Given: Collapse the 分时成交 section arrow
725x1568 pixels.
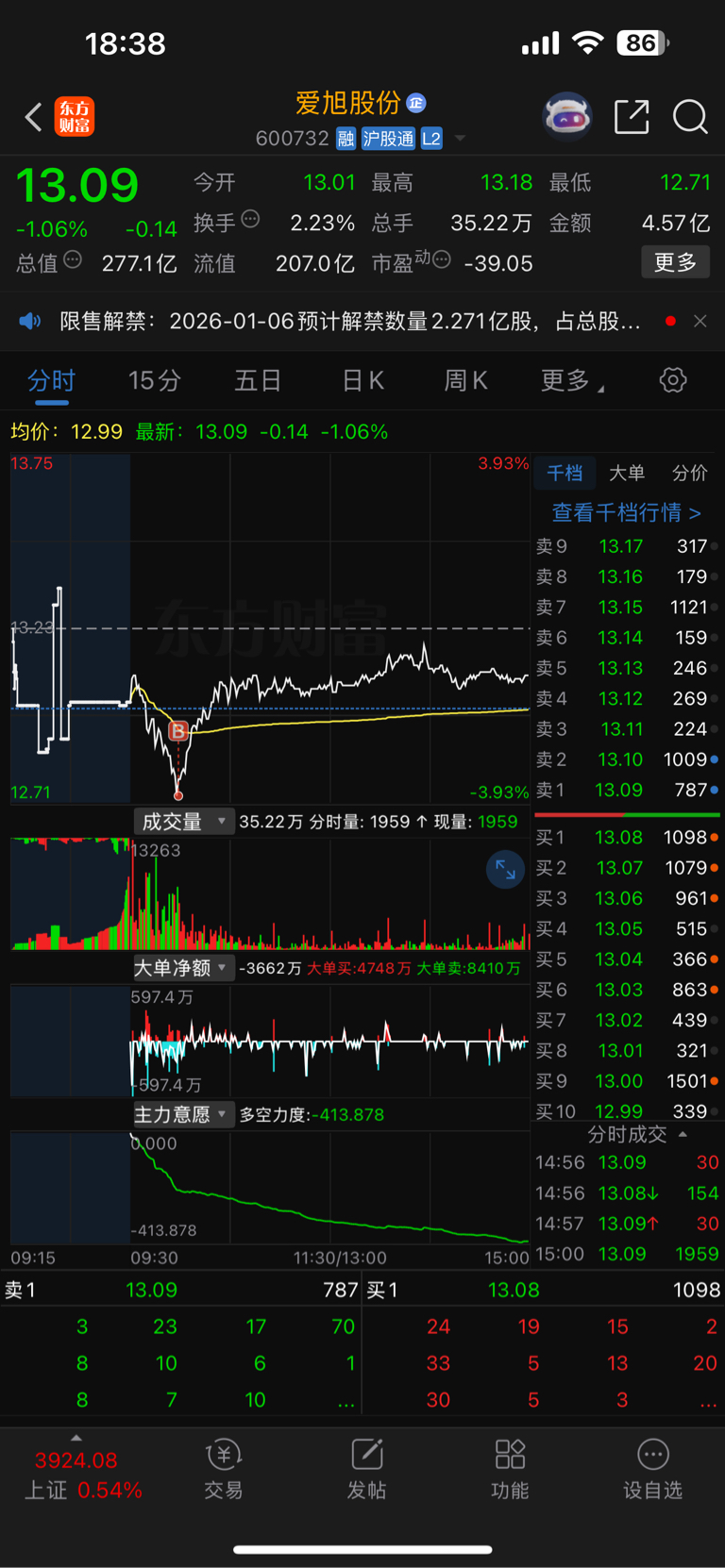Looking at the screenshot, I should (x=683, y=1134).
